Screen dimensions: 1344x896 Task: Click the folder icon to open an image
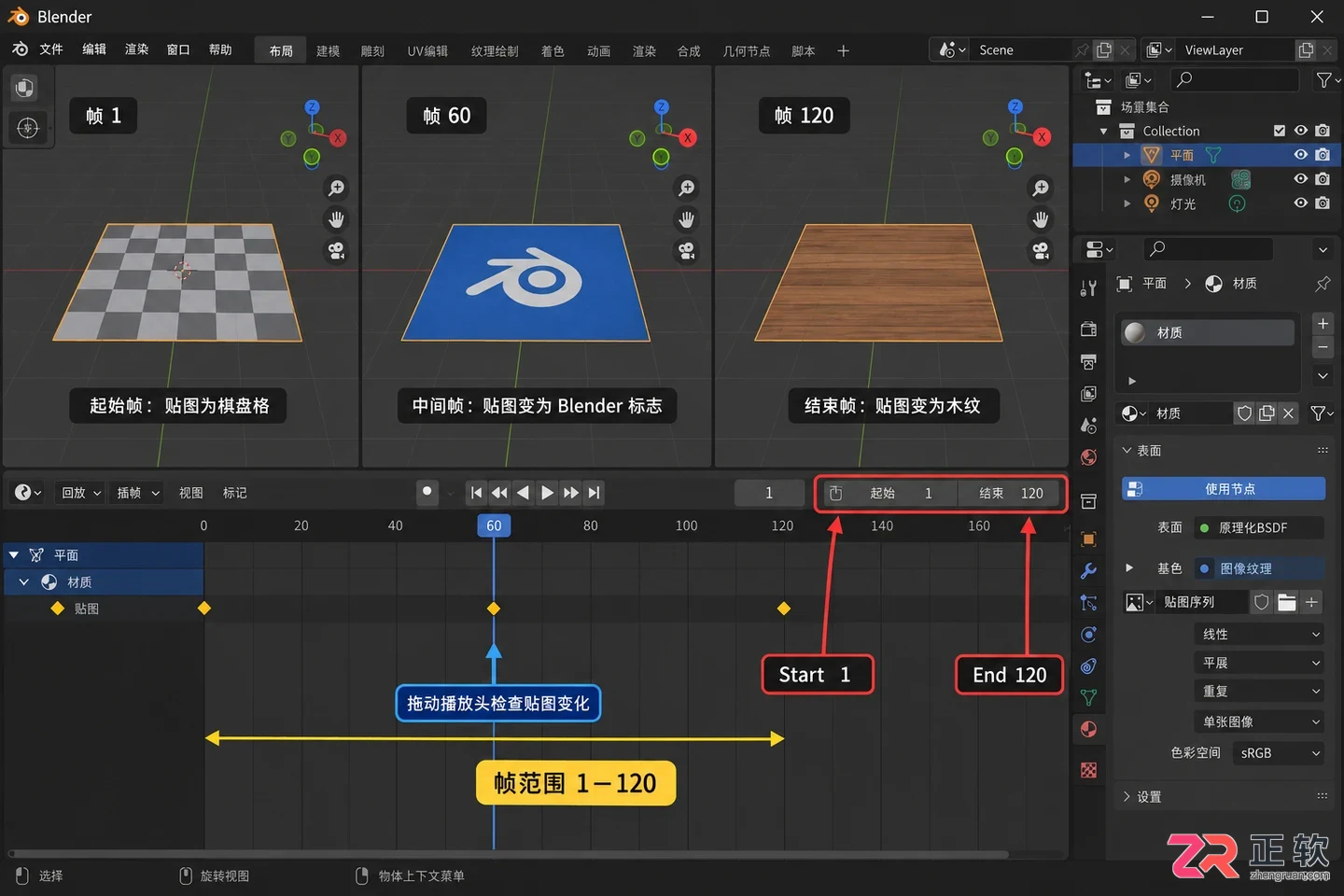1286,602
